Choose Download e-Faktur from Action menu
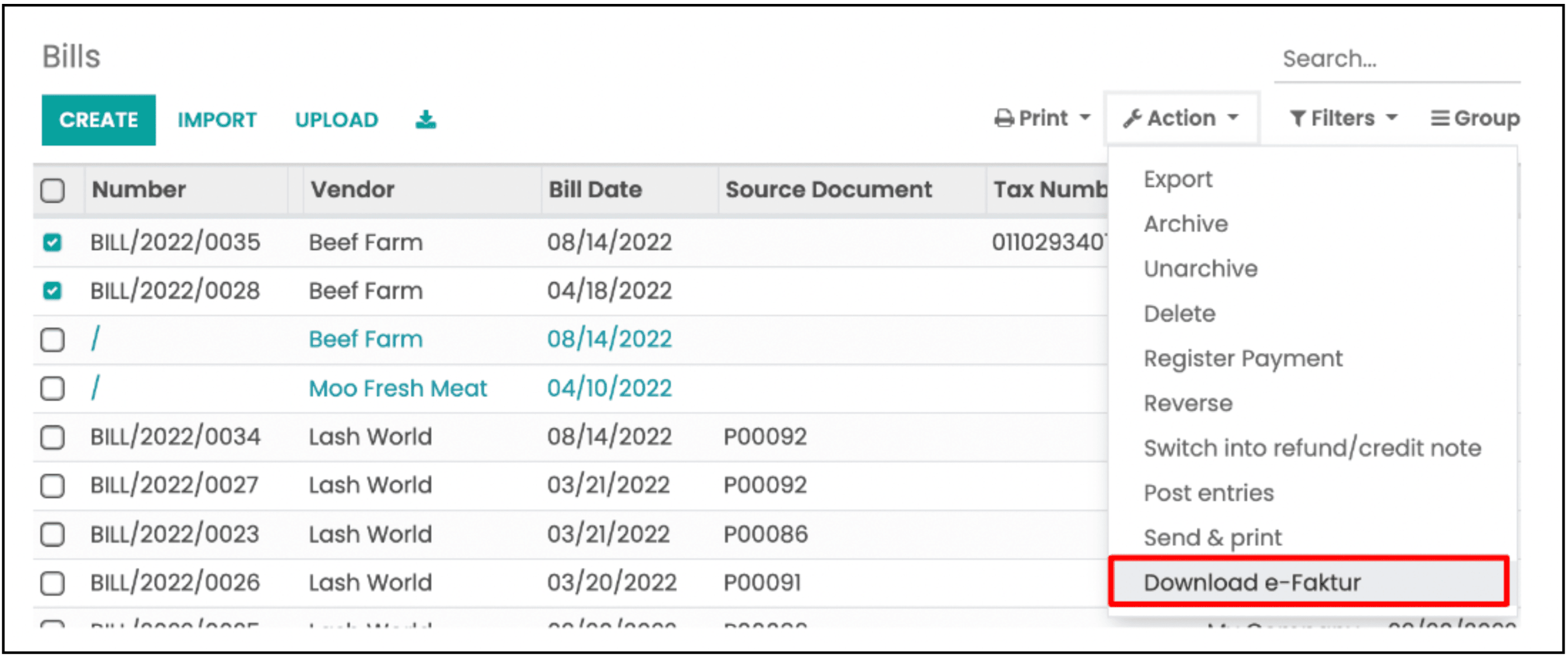Screen dimensions: 1568x656 [1251, 582]
